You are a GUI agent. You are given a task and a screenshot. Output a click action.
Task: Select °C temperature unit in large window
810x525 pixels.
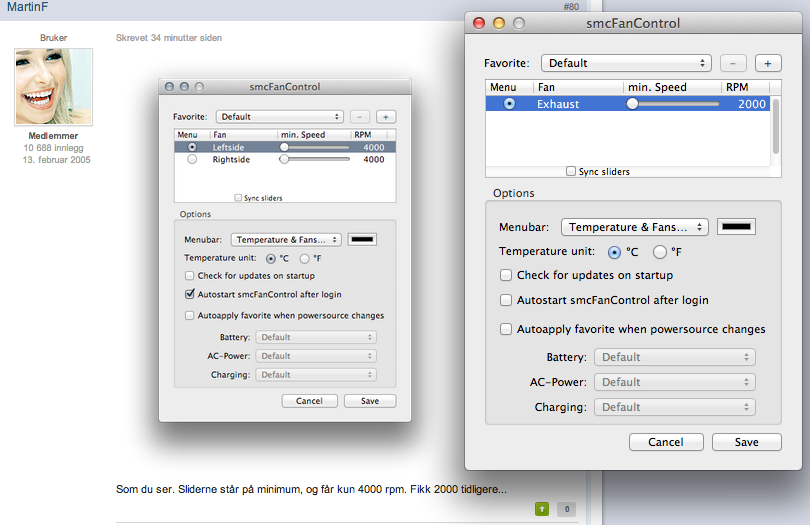pyautogui.click(x=614, y=252)
